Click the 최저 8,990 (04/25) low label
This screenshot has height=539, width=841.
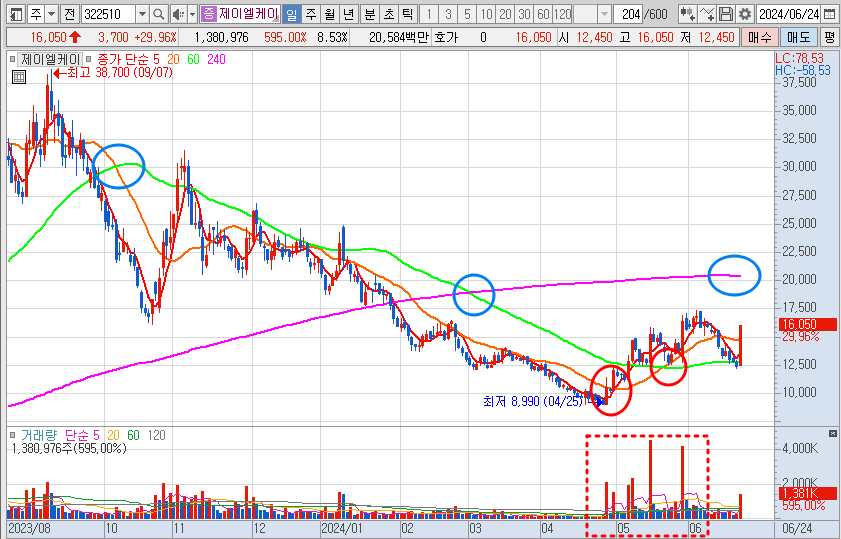pyautogui.click(x=533, y=401)
